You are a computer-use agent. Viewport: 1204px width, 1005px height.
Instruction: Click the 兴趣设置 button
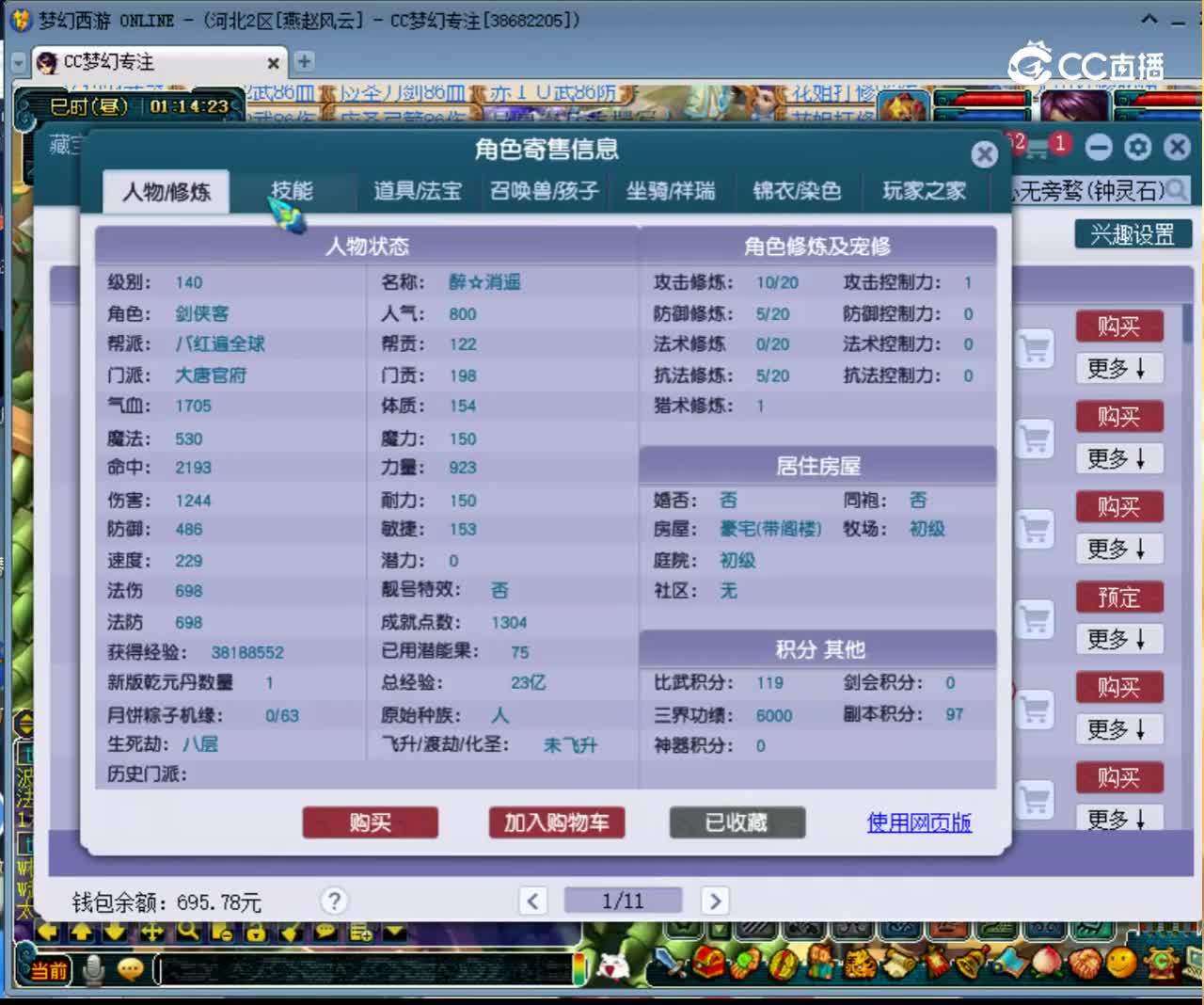click(1133, 234)
